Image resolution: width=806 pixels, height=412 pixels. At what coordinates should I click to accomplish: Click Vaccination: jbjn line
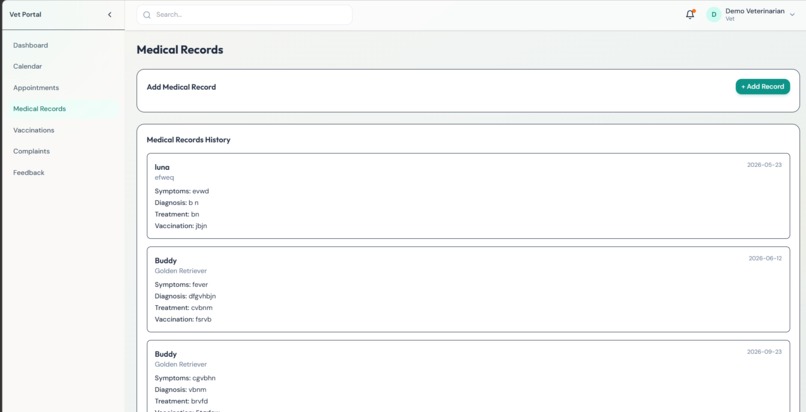click(181, 226)
